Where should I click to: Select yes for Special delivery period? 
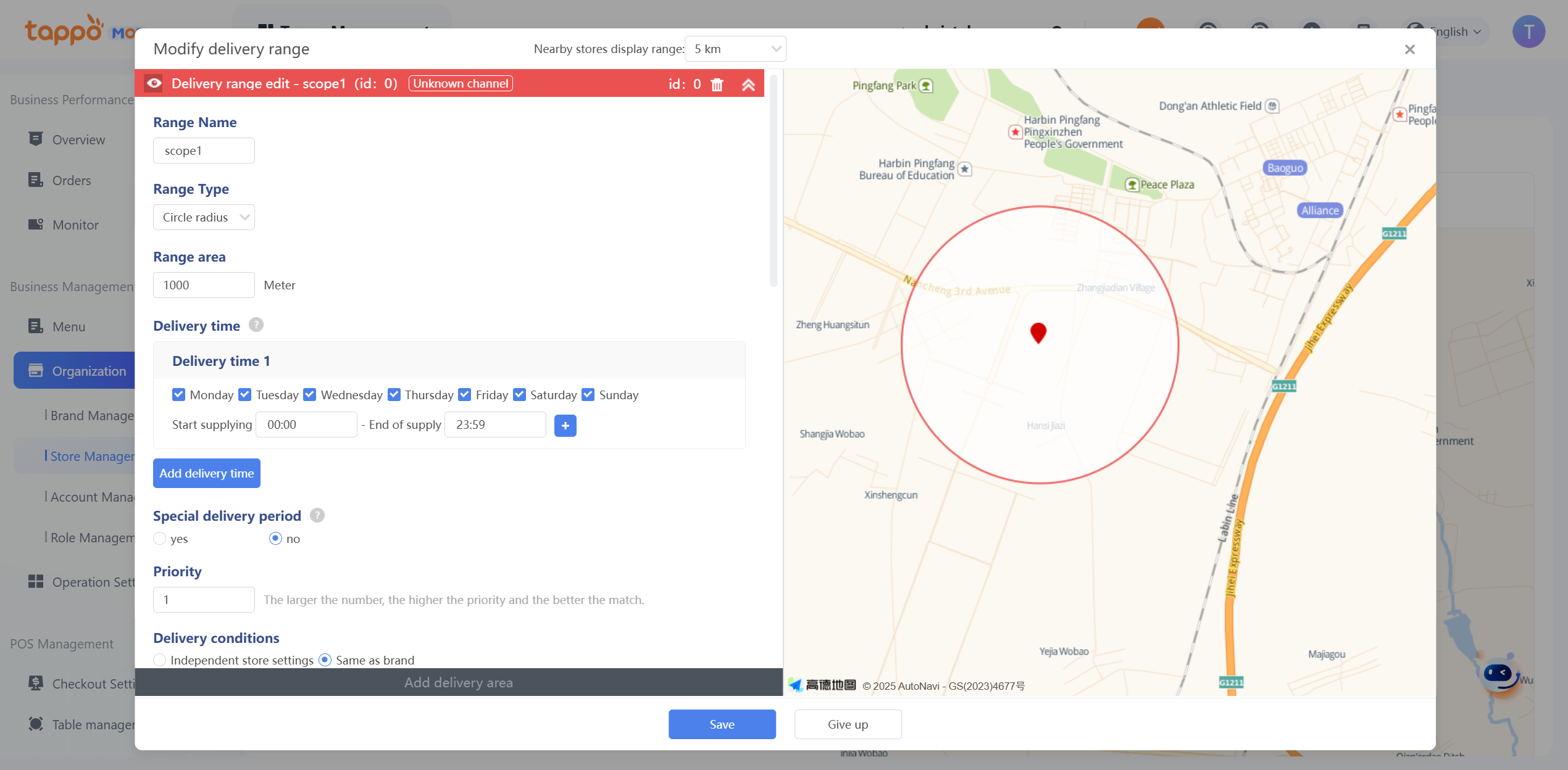pyautogui.click(x=160, y=539)
